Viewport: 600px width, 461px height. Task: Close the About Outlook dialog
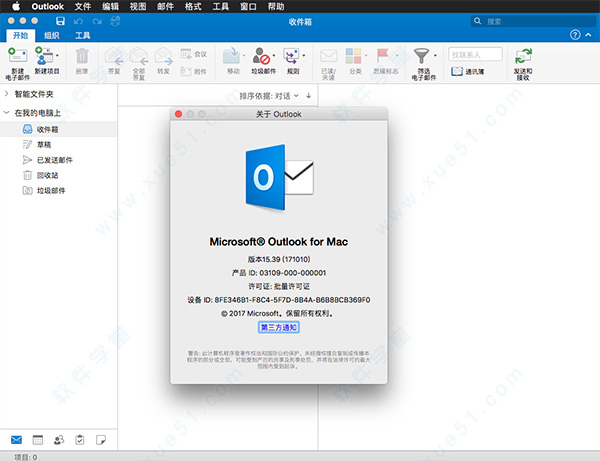pos(178,114)
